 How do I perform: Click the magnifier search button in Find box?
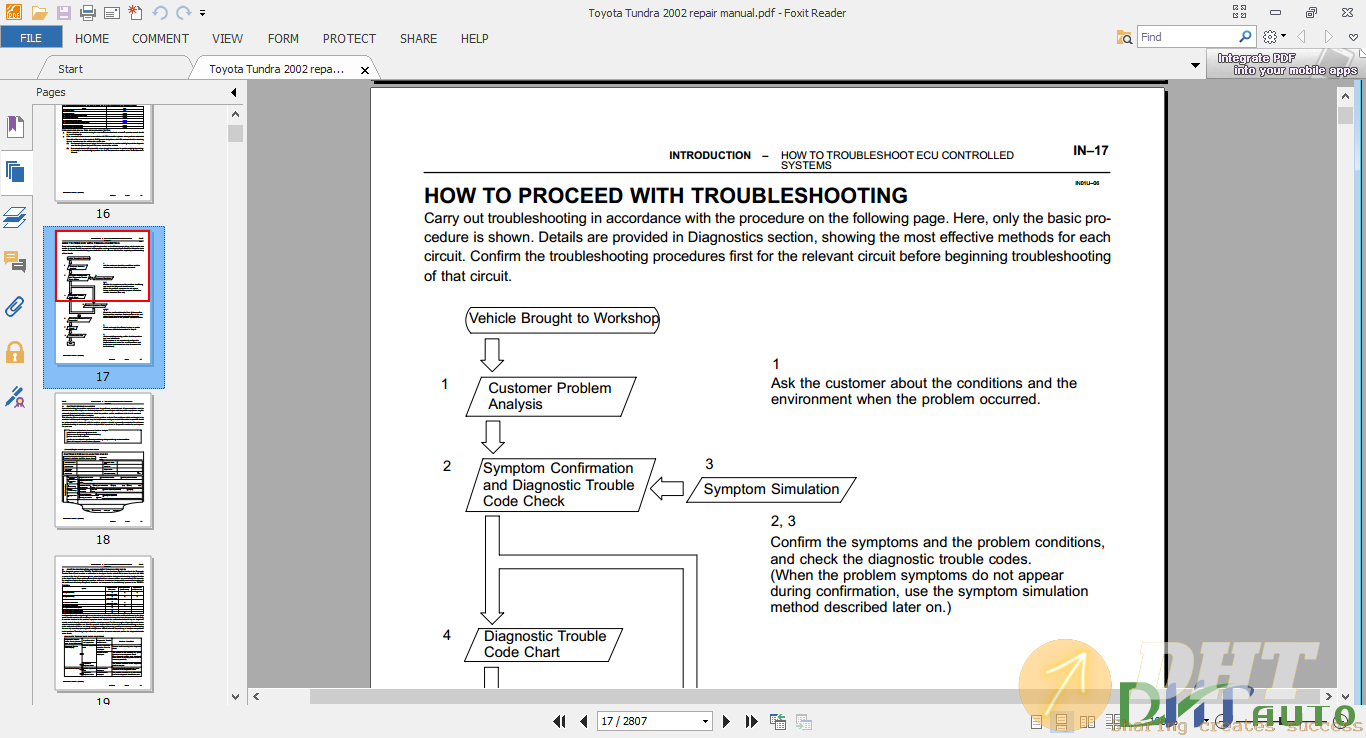pos(1246,37)
